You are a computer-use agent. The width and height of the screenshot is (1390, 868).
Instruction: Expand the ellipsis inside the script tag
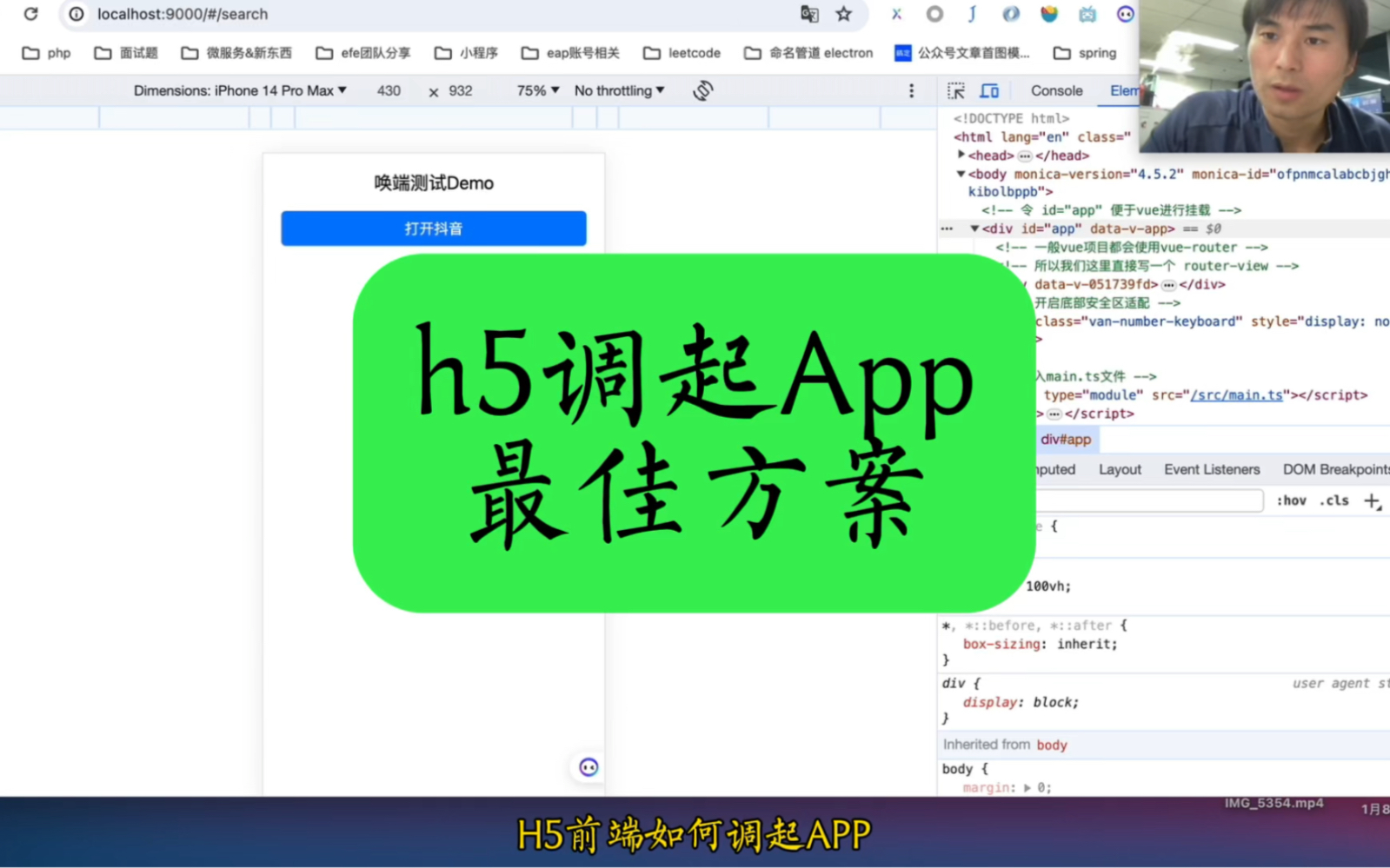click(1054, 414)
